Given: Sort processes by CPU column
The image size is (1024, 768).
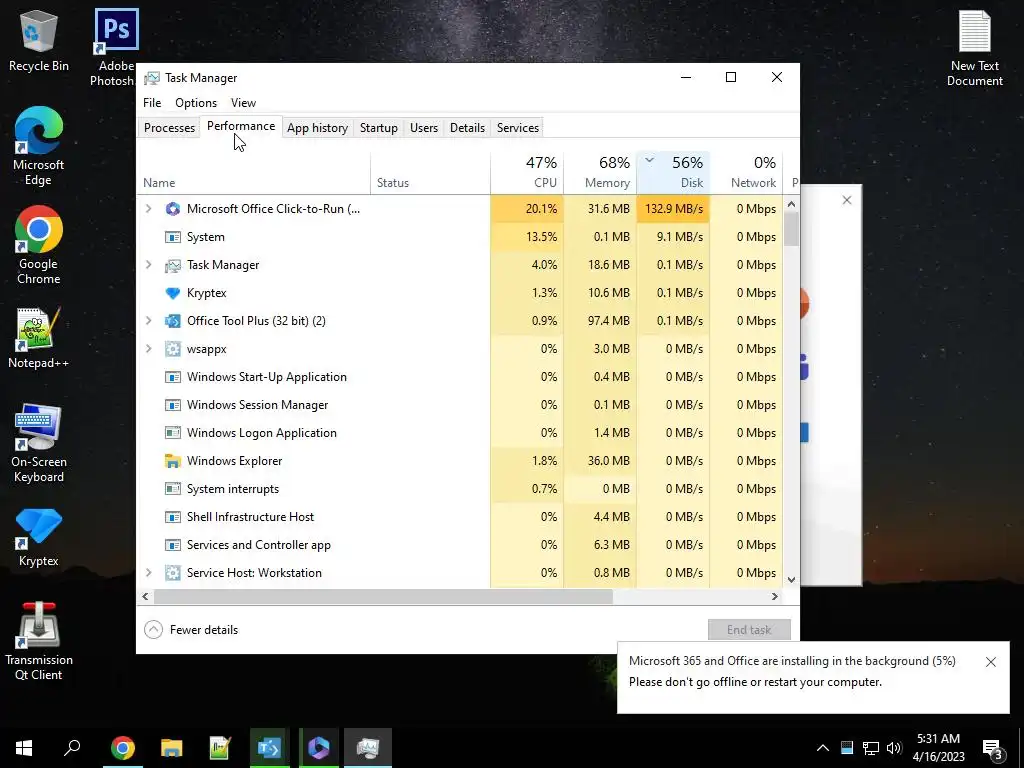Looking at the screenshot, I should pyautogui.click(x=527, y=173).
